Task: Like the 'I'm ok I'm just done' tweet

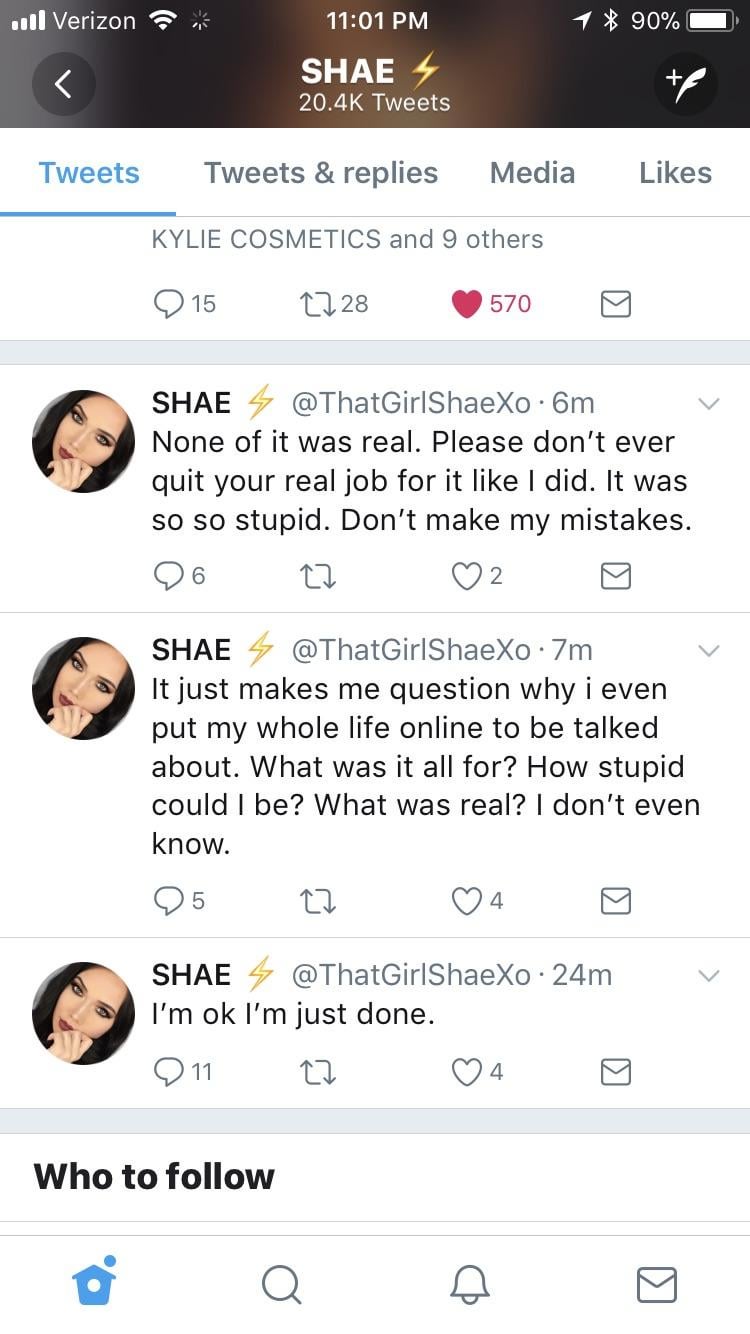Action: 467,1073
